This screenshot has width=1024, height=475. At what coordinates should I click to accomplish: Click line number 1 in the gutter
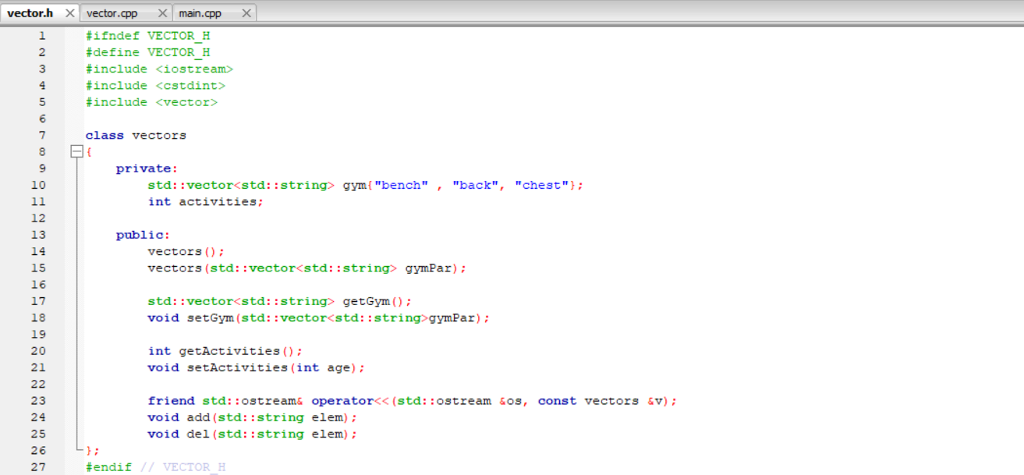click(42, 36)
